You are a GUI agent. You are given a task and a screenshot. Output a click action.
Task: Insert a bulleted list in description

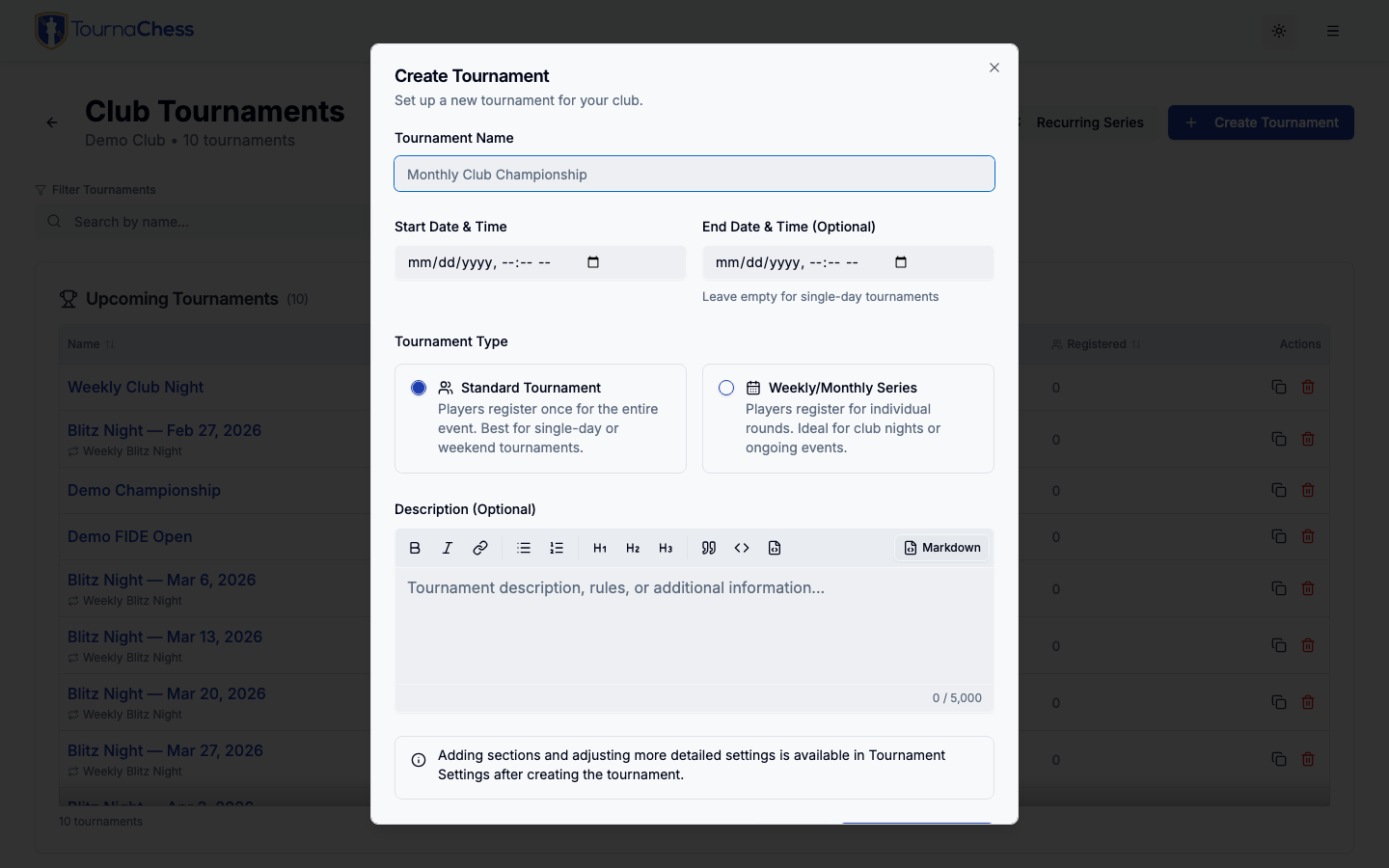pos(524,548)
